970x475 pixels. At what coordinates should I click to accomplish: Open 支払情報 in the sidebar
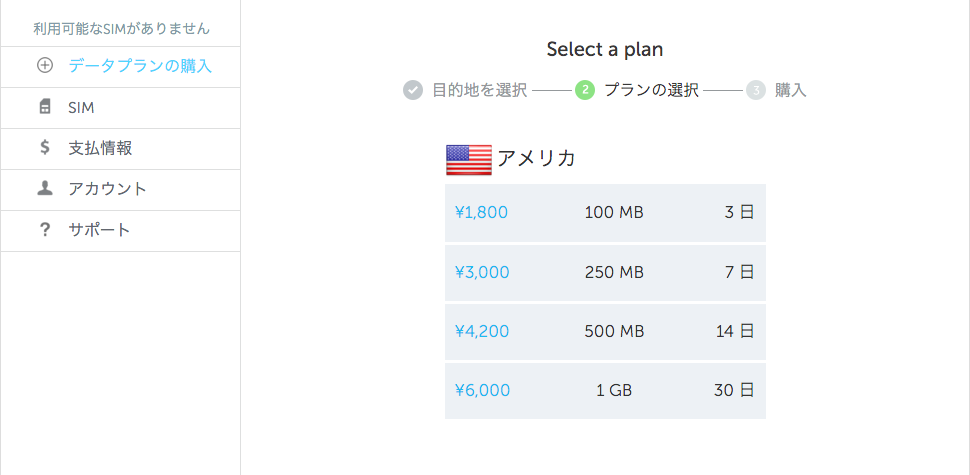click(x=121, y=149)
